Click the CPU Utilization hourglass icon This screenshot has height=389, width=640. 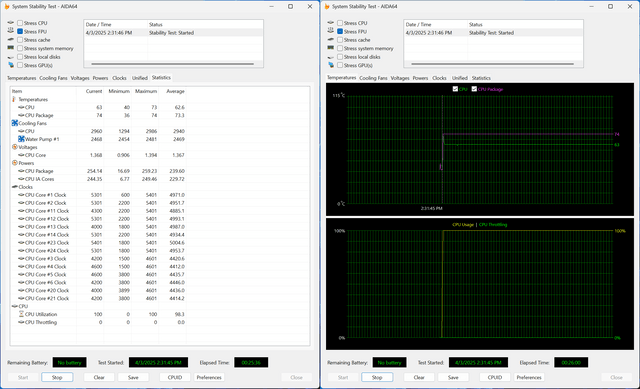[21, 314]
